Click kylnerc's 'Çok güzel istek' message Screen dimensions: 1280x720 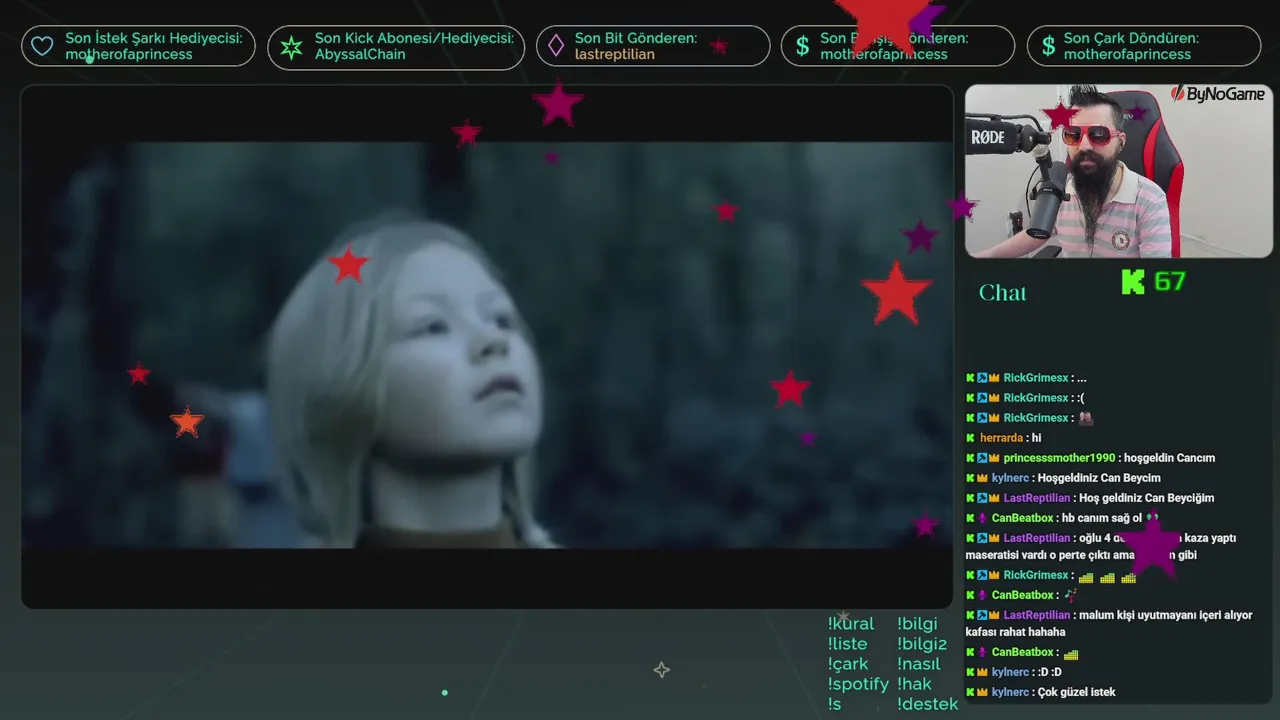pos(1076,692)
